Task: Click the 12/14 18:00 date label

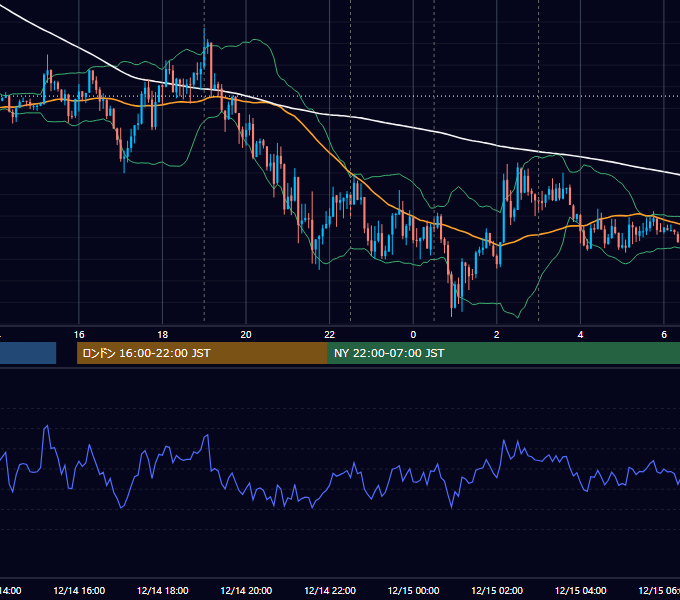Action: point(163,591)
